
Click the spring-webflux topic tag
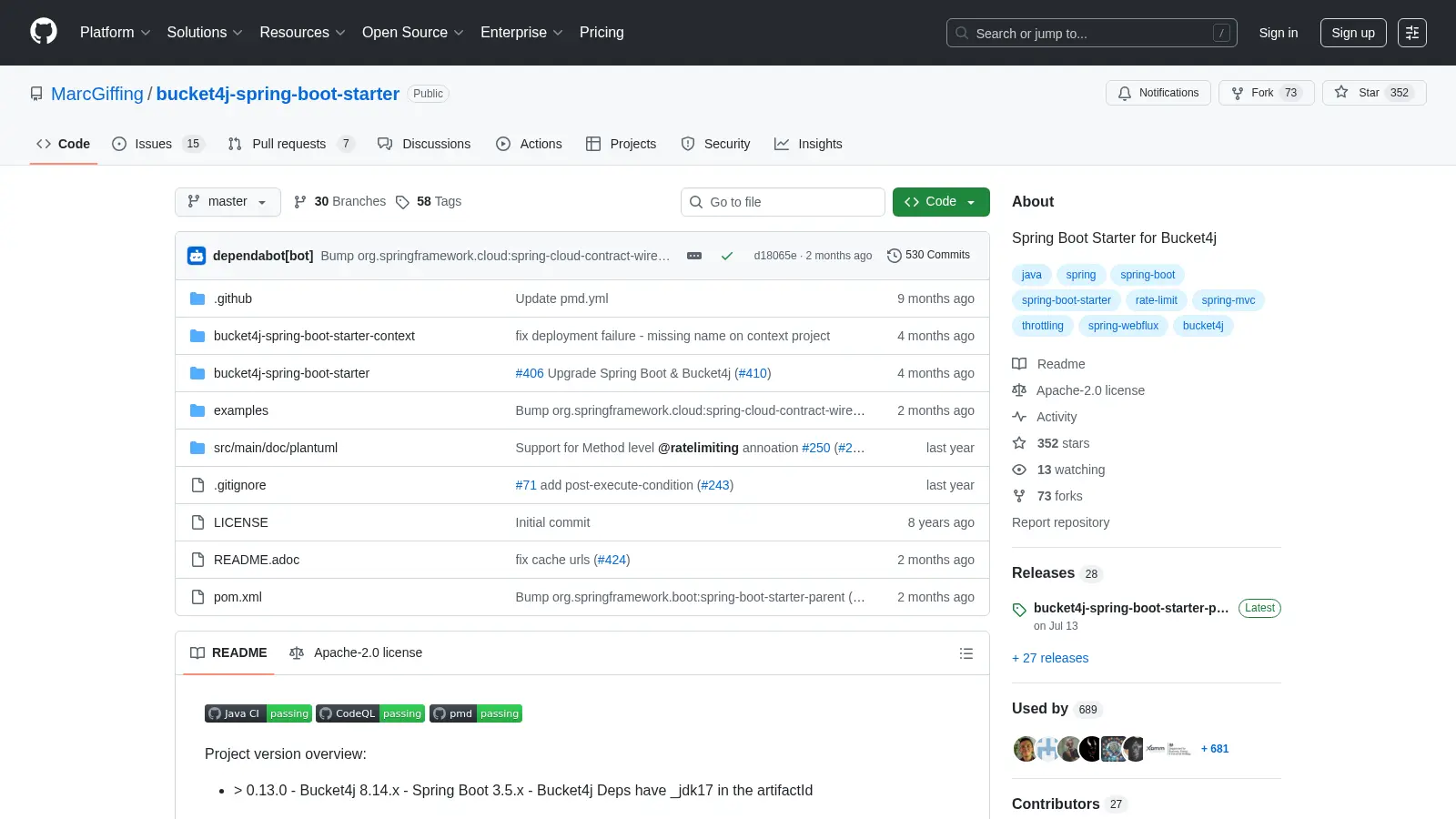[1123, 326]
